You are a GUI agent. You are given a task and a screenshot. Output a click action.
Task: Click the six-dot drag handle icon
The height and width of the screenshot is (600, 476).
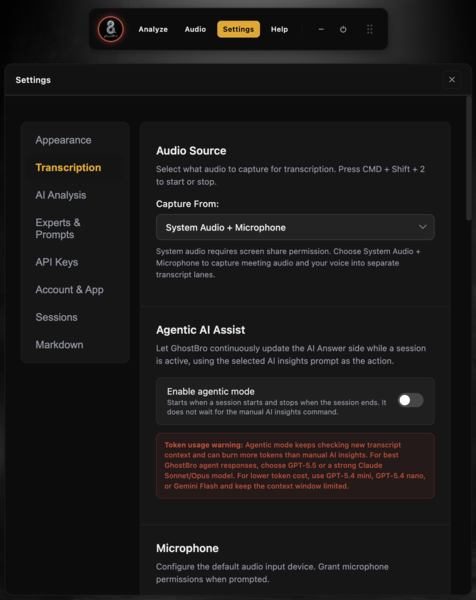pos(370,29)
